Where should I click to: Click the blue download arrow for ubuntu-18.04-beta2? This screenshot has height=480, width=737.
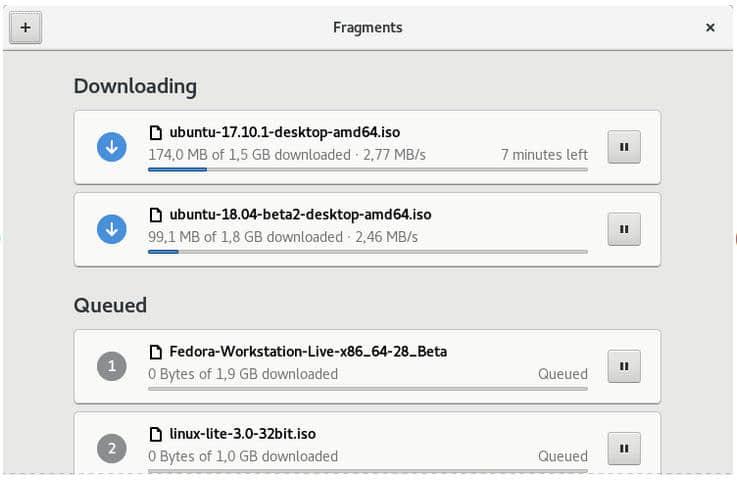click(112, 229)
